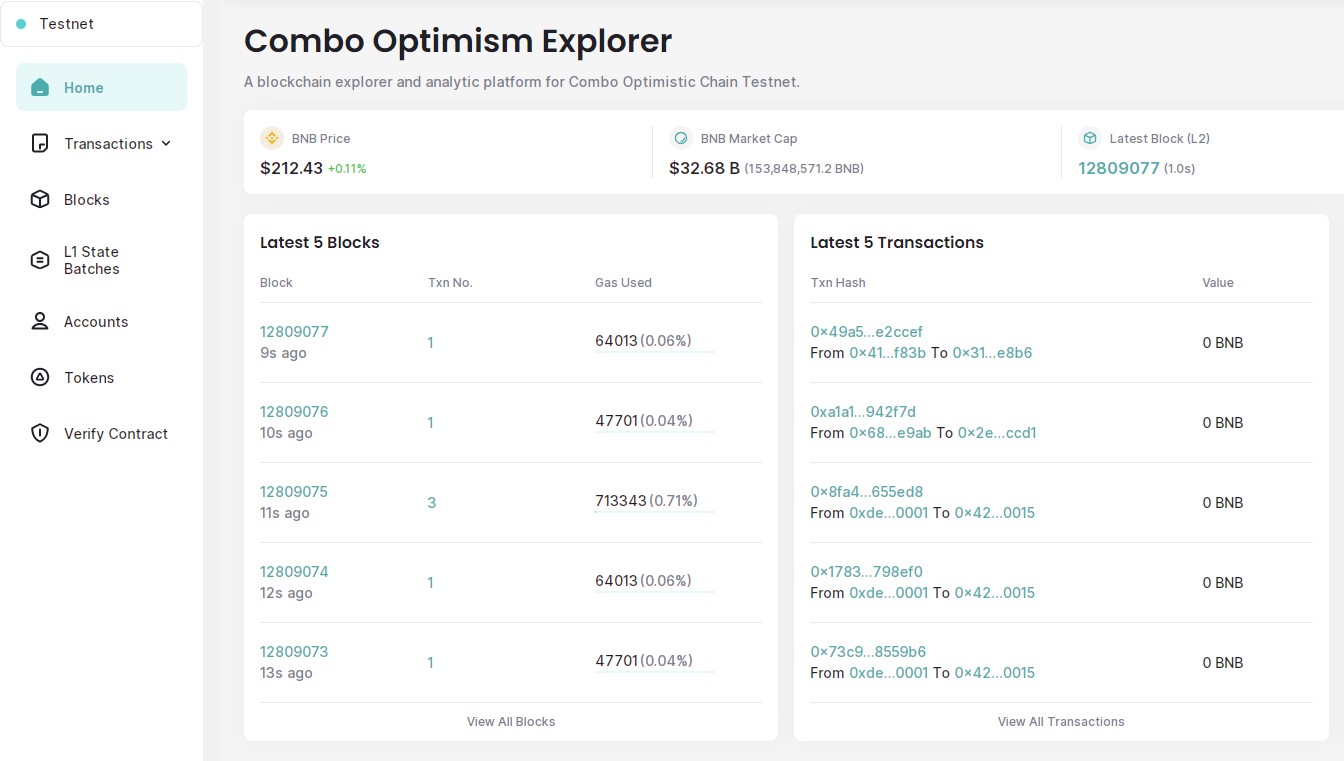The width and height of the screenshot is (1344, 761).
Task: Open block 12809077 in Latest Blocks list
Action: tap(294, 332)
